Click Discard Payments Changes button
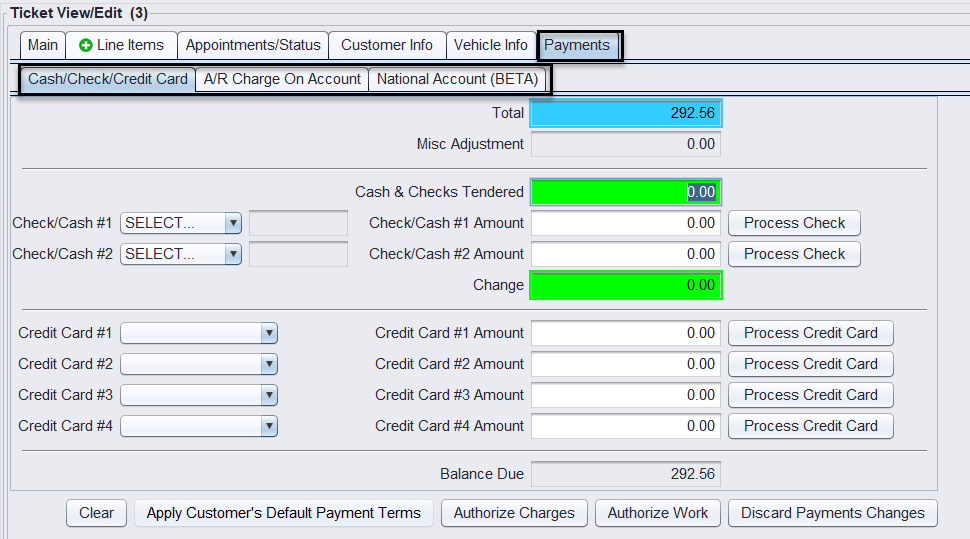 pyautogui.click(x=832, y=513)
